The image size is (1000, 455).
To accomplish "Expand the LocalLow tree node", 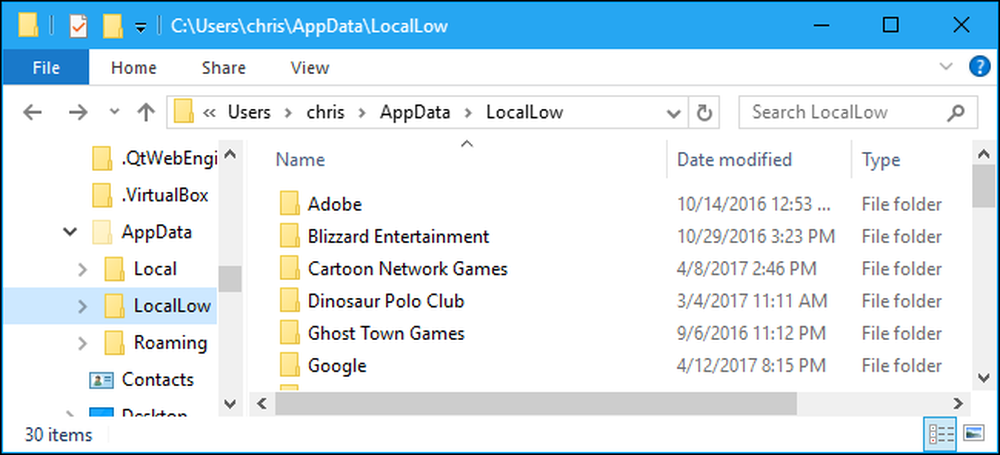I will pos(82,306).
